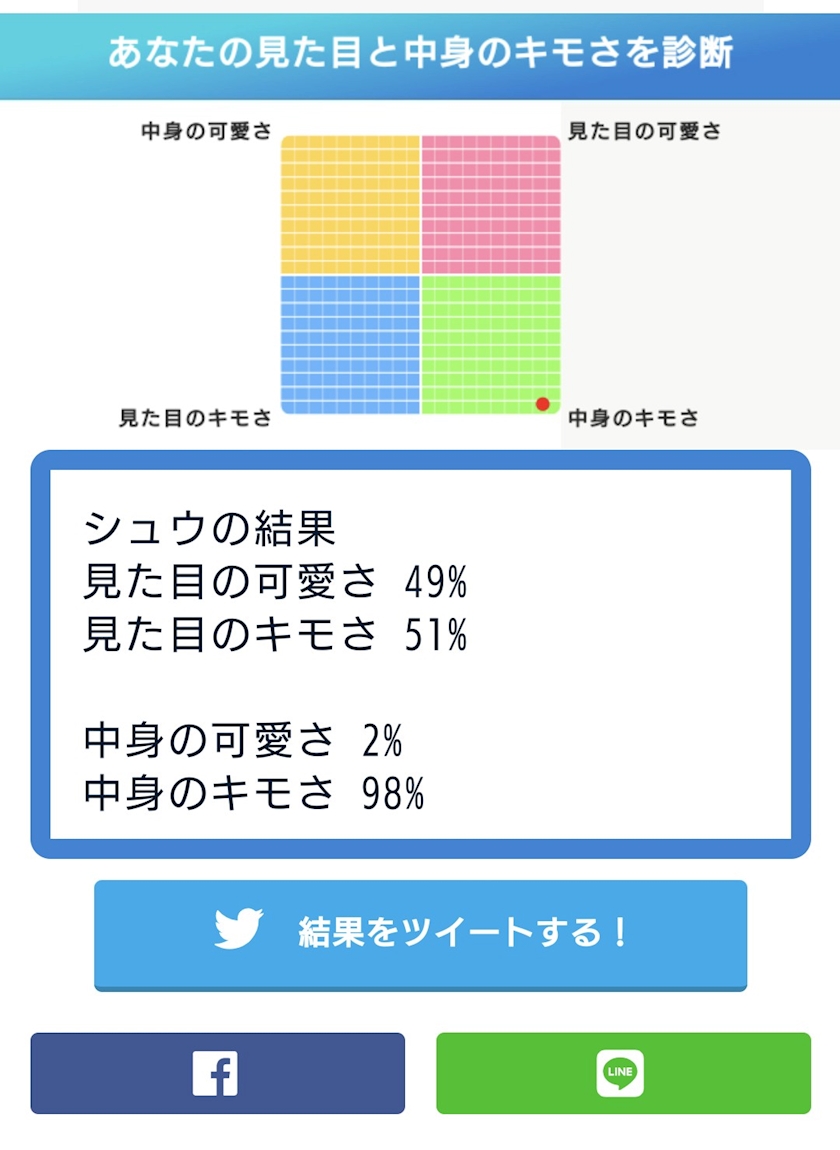Click the LINE logo icon
Screen dimensions: 840x1150
pyautogui.click(x=620, y=1073)
